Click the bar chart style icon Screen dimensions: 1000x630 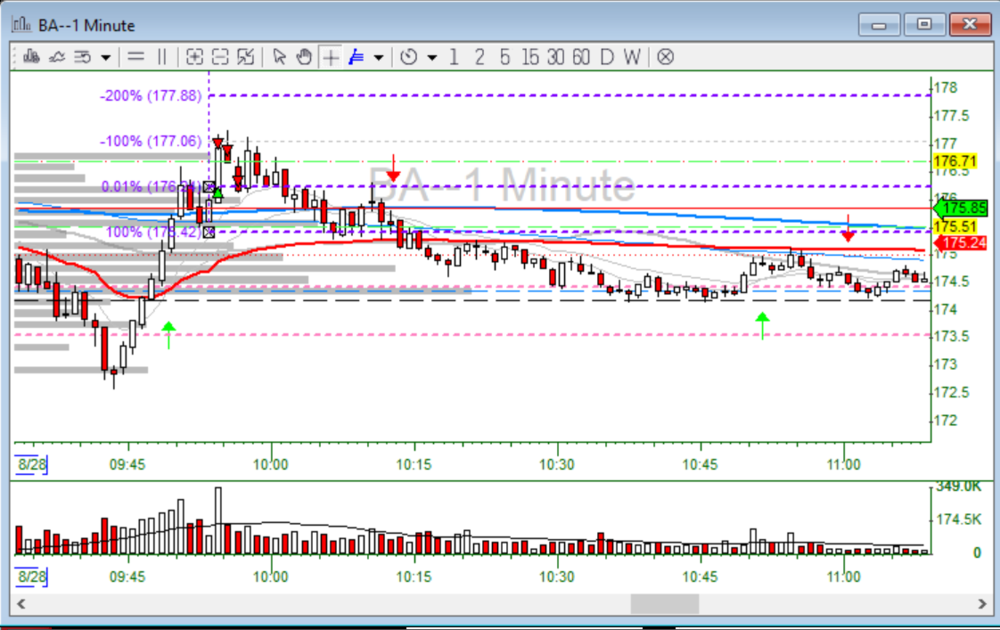pos(32,57)
